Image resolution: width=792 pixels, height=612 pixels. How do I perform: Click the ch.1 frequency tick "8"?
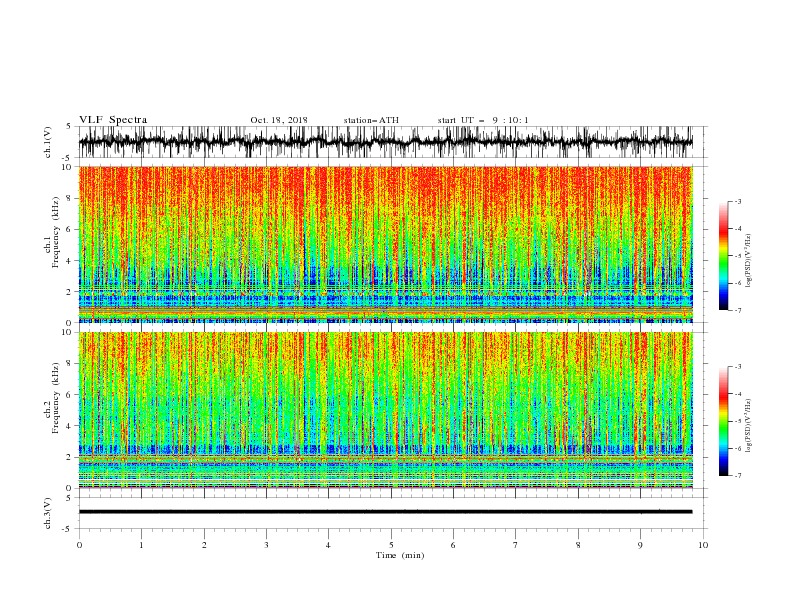(x=69, y=198)
